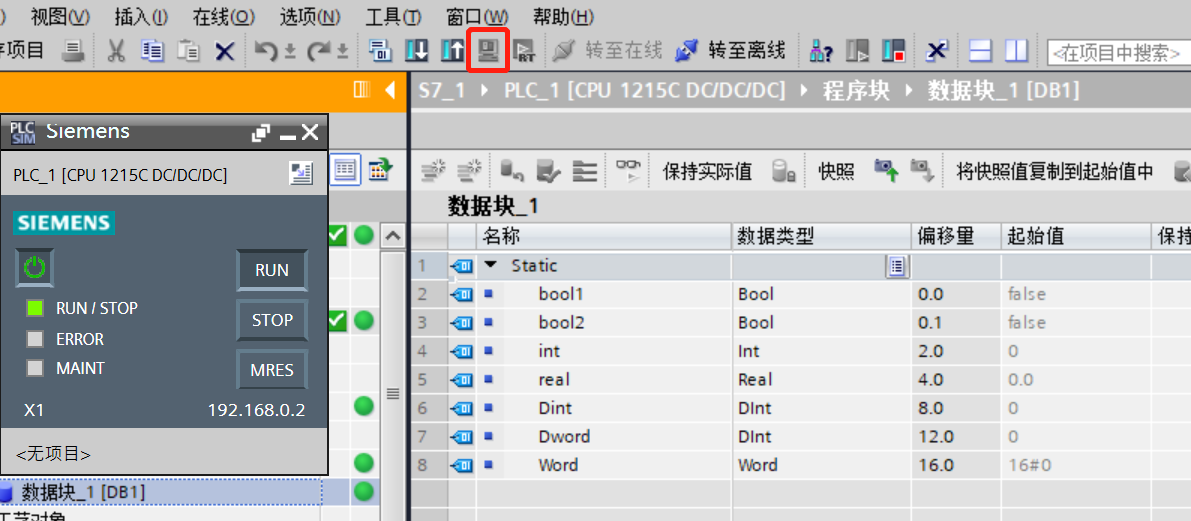This screenshot has width=1191, height=521.
Task: Click the Accessible devices icon
Action: pyautogui.click(x=822, y=51)
